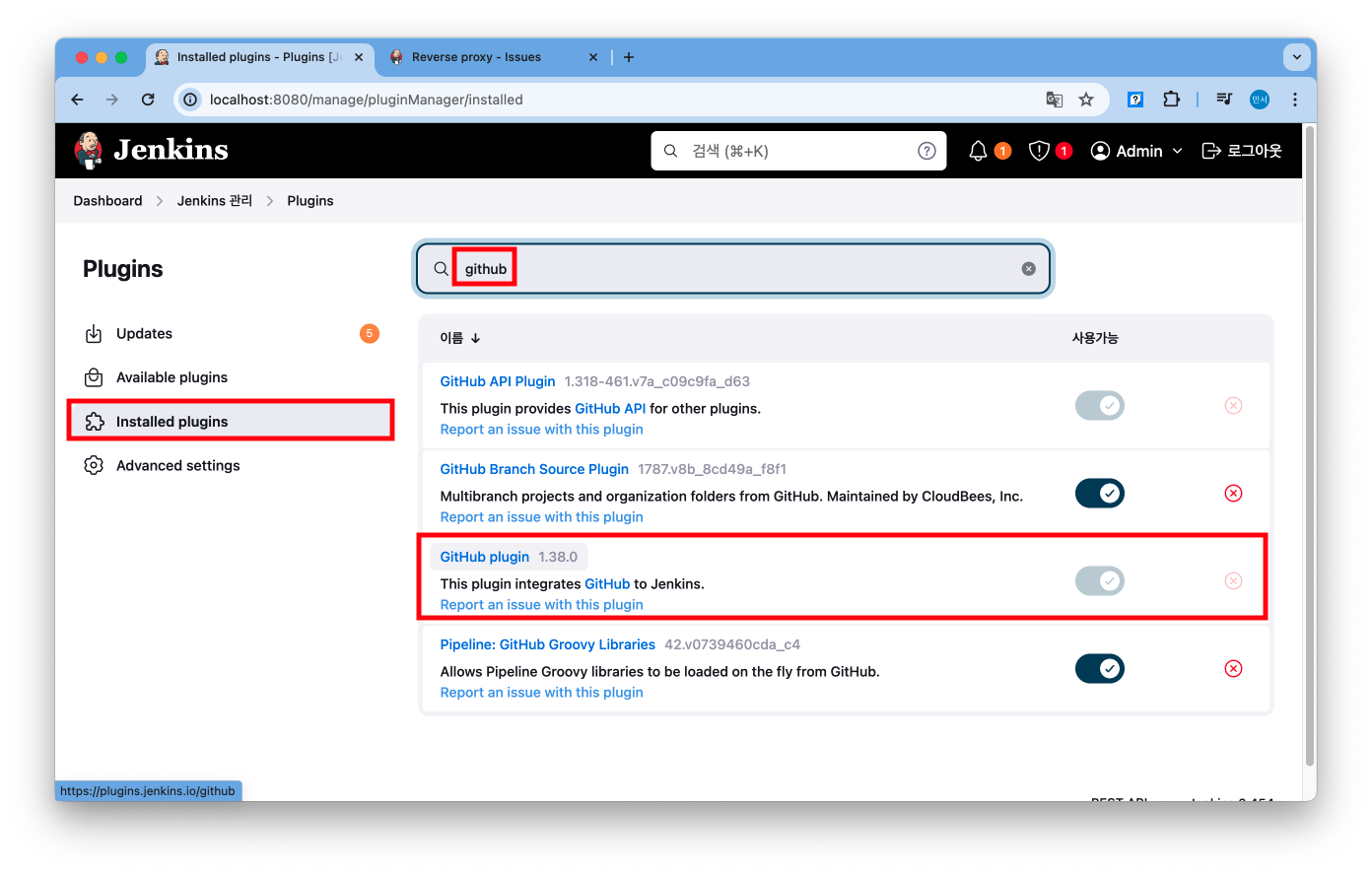Open a new browser tab
The height and width of the screenshot is (874, 1372).
[629, 57]
